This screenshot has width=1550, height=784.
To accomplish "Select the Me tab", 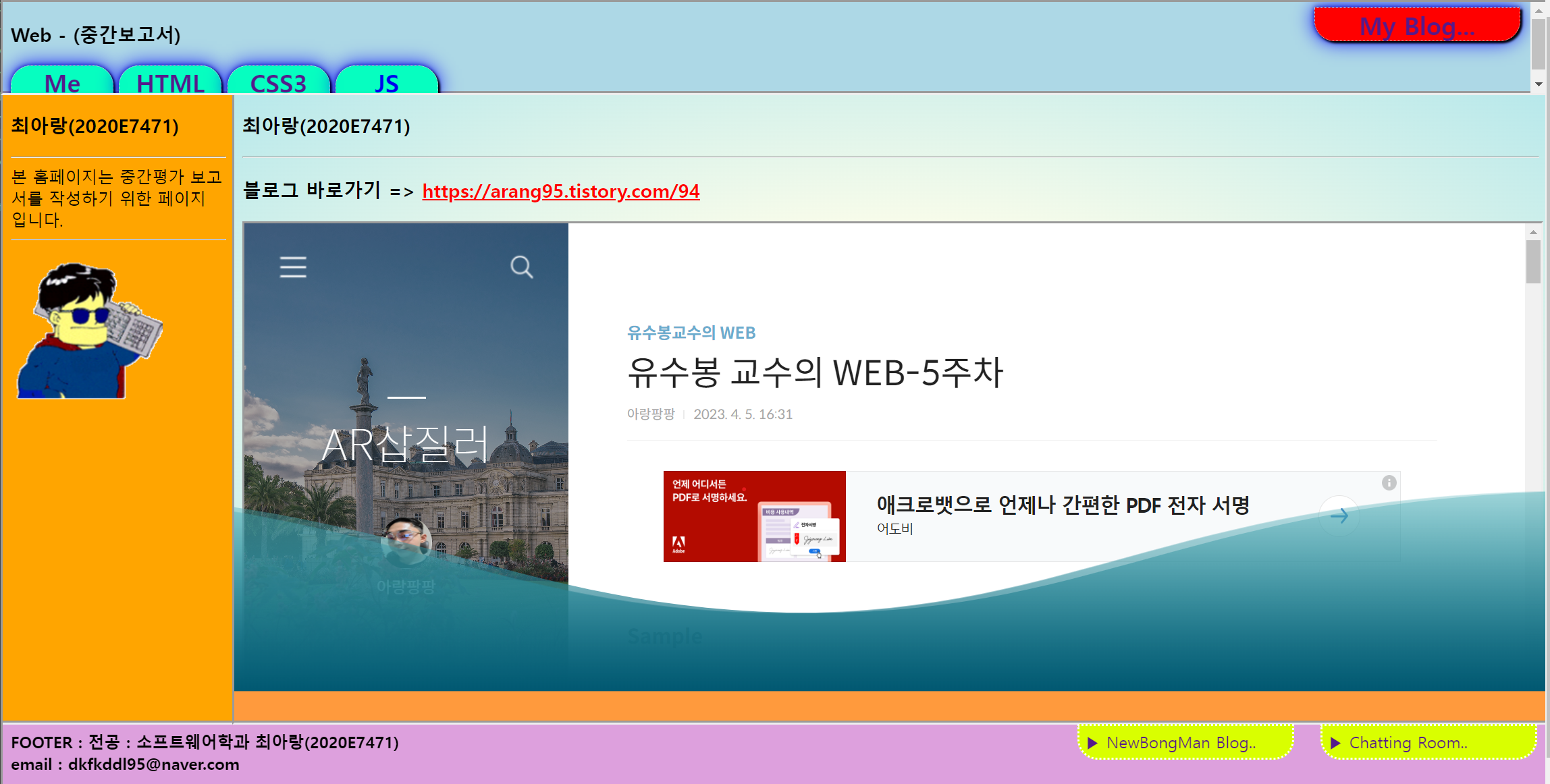I will pos(62,82).
